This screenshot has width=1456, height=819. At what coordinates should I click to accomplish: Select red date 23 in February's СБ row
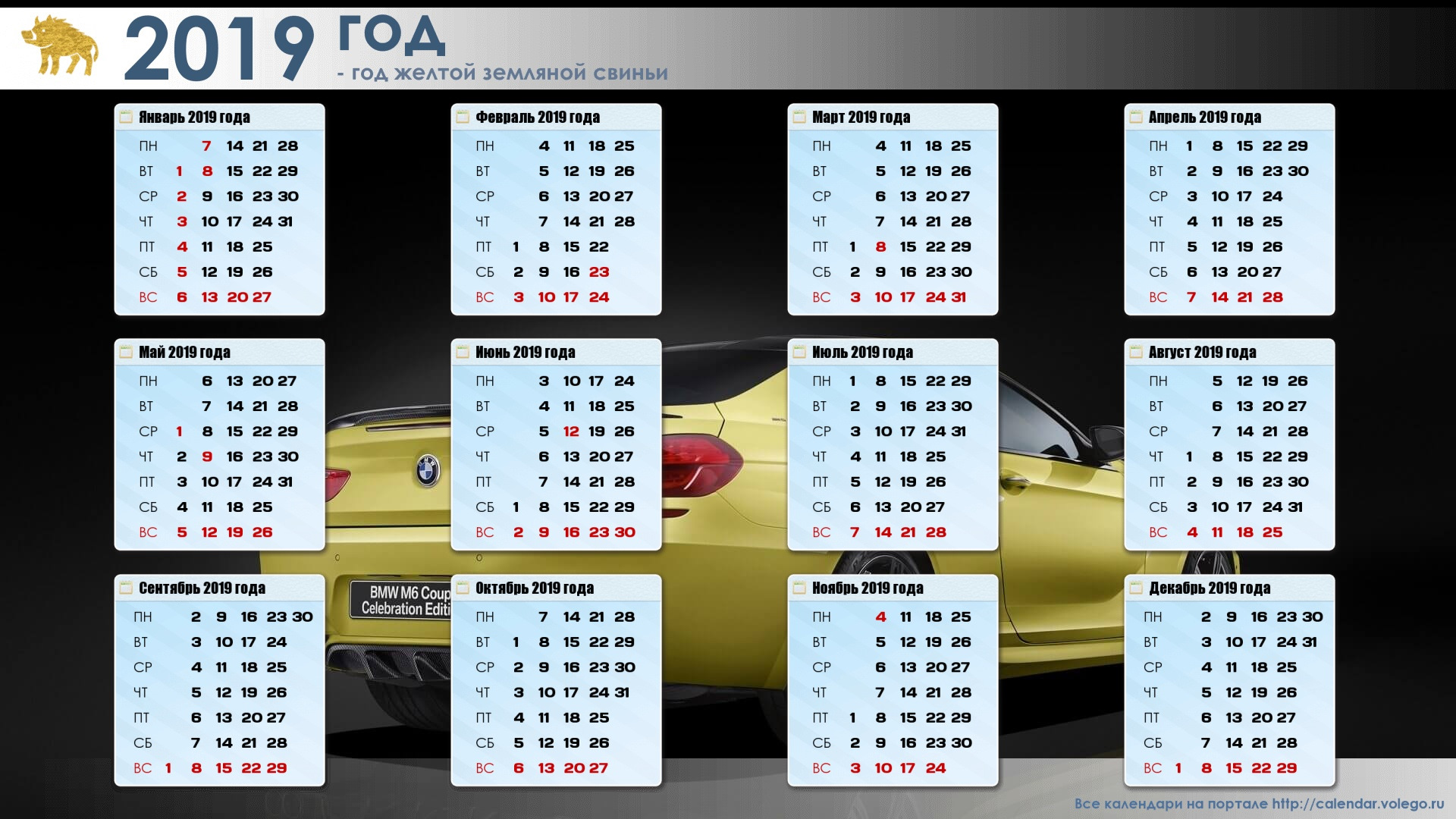pyautogui.click(x=599, y=271)
